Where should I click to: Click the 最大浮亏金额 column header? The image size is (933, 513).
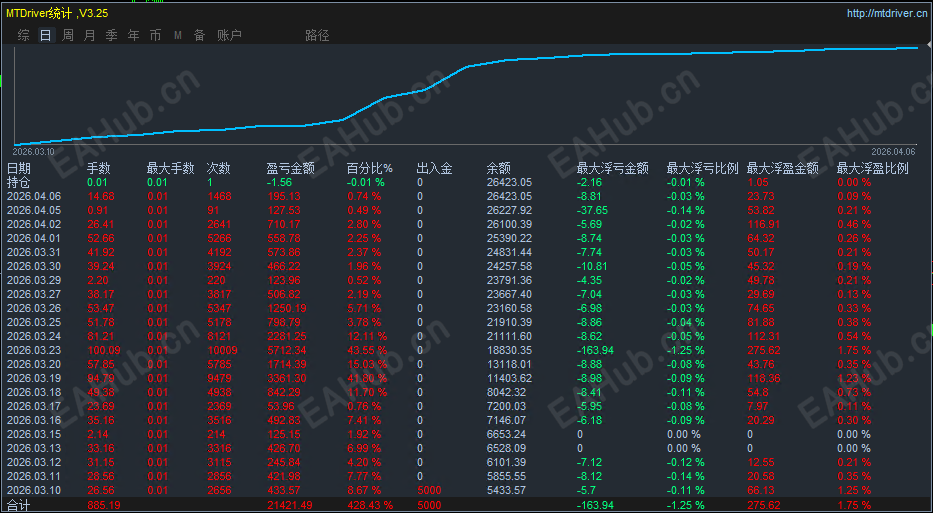[x=612, y=169]
